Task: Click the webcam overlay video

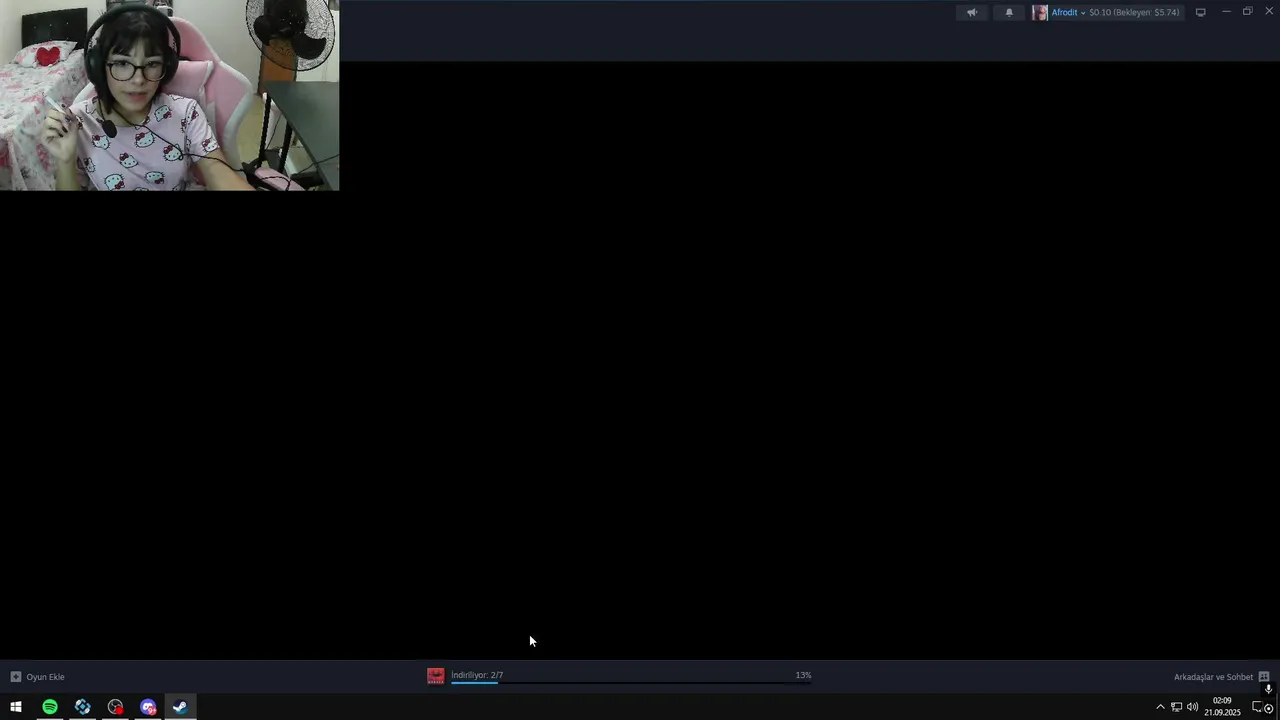Action: 170,95
